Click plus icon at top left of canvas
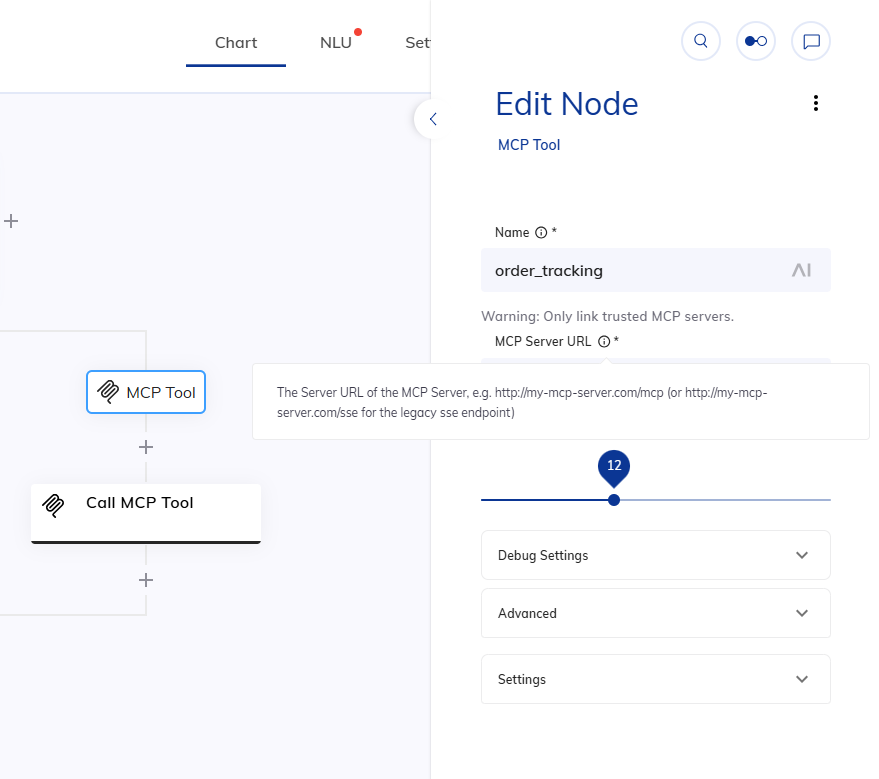The image size is (879, 779). [12, 221]
